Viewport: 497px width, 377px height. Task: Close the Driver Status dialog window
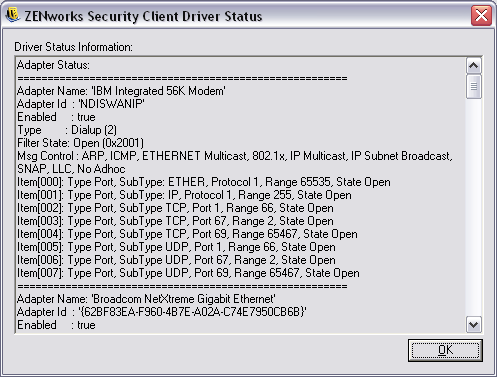click(481, 15)
